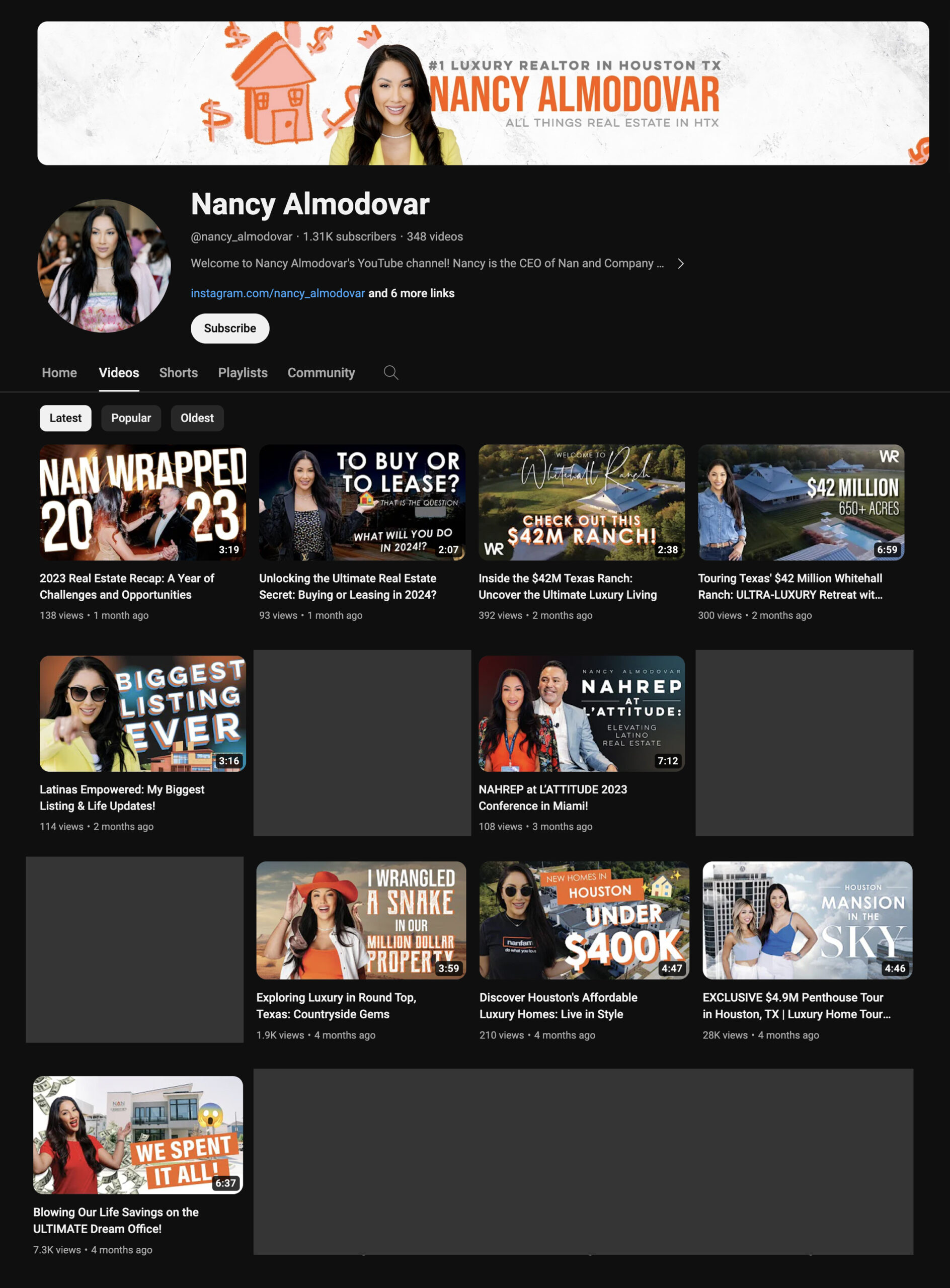
Task: Show the 'and 6 more links' list
Action: pos(411,293)
